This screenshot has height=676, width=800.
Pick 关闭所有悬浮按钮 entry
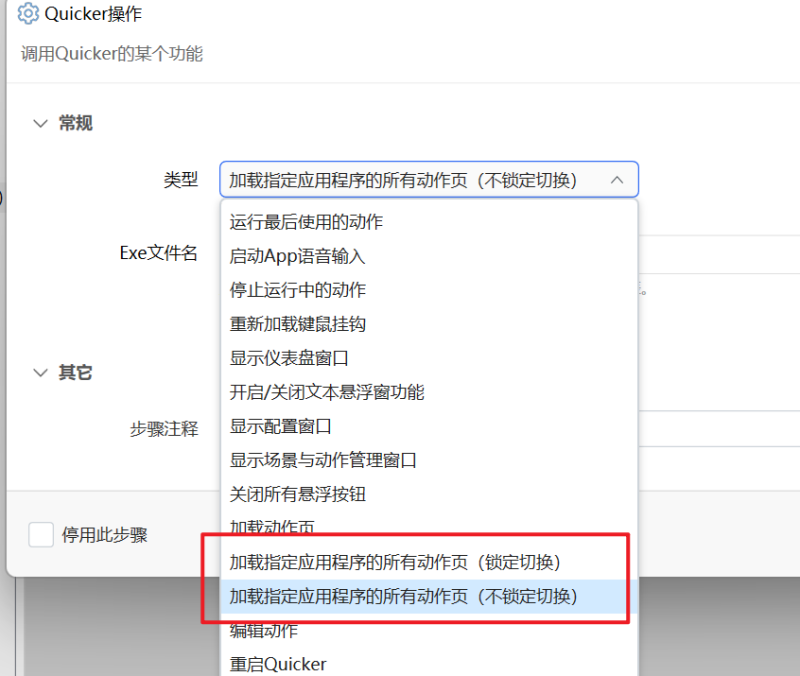429,494
